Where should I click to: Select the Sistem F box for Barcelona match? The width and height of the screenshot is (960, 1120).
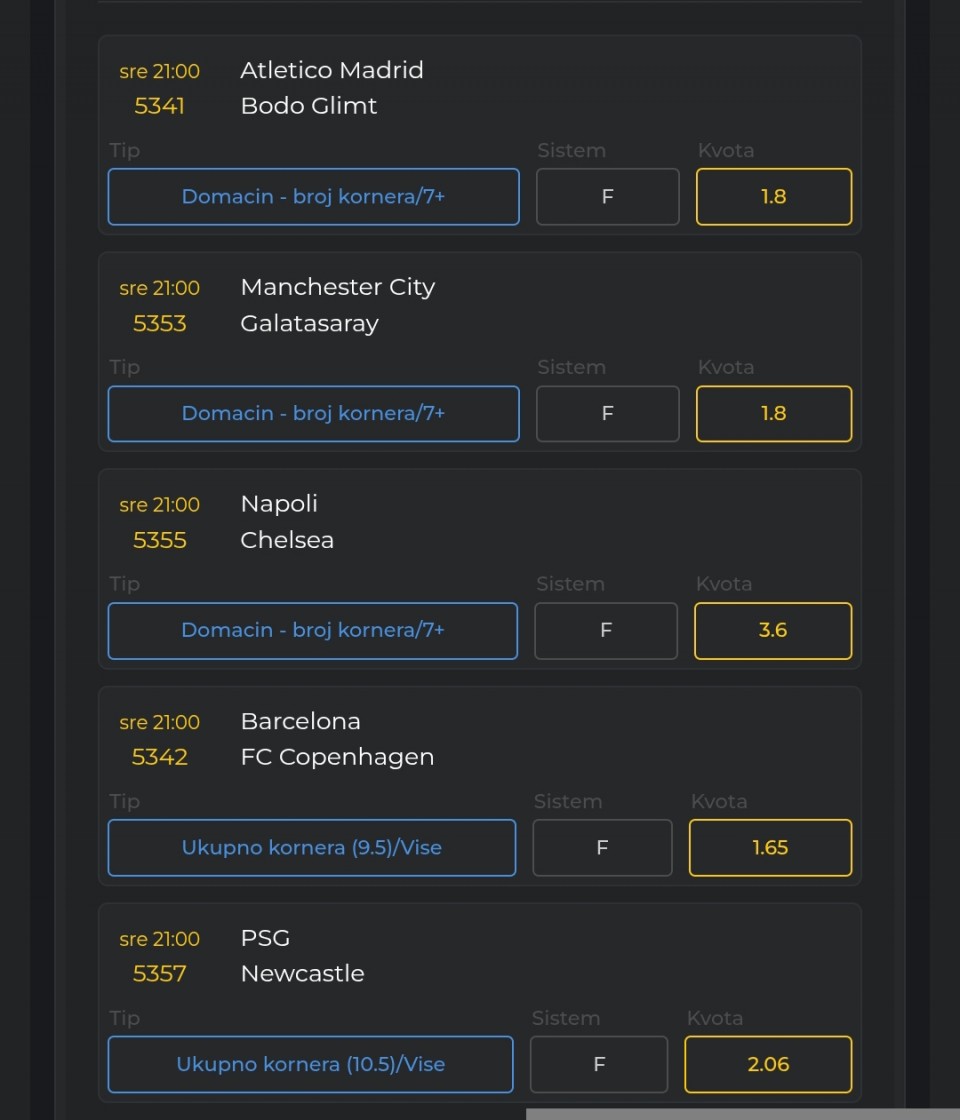click(x=602, y=848)
